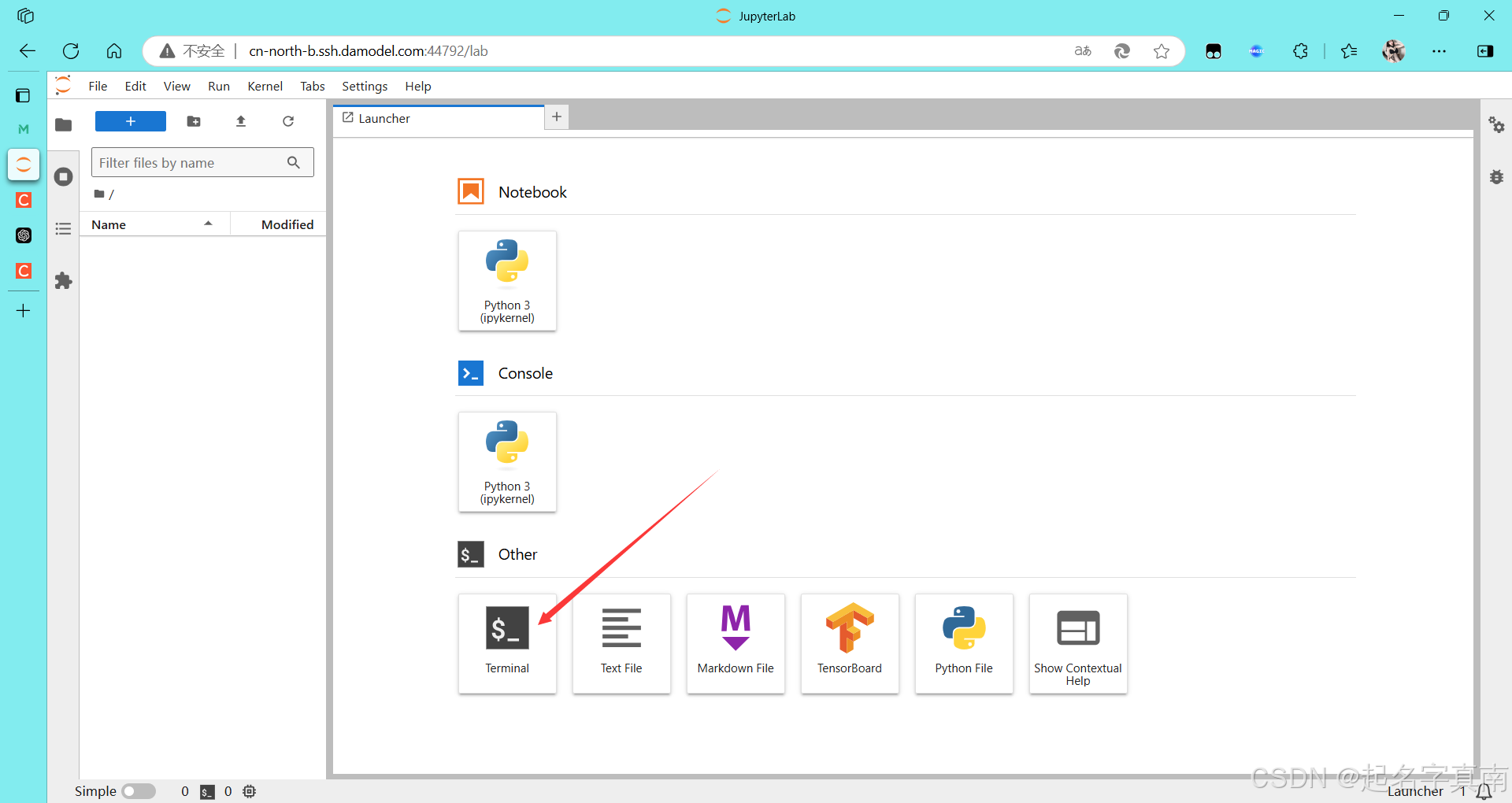Start Python 3 notebook under Notebook
The image size is (1512, 803).
pyautogui.click(x=507, y=280)
